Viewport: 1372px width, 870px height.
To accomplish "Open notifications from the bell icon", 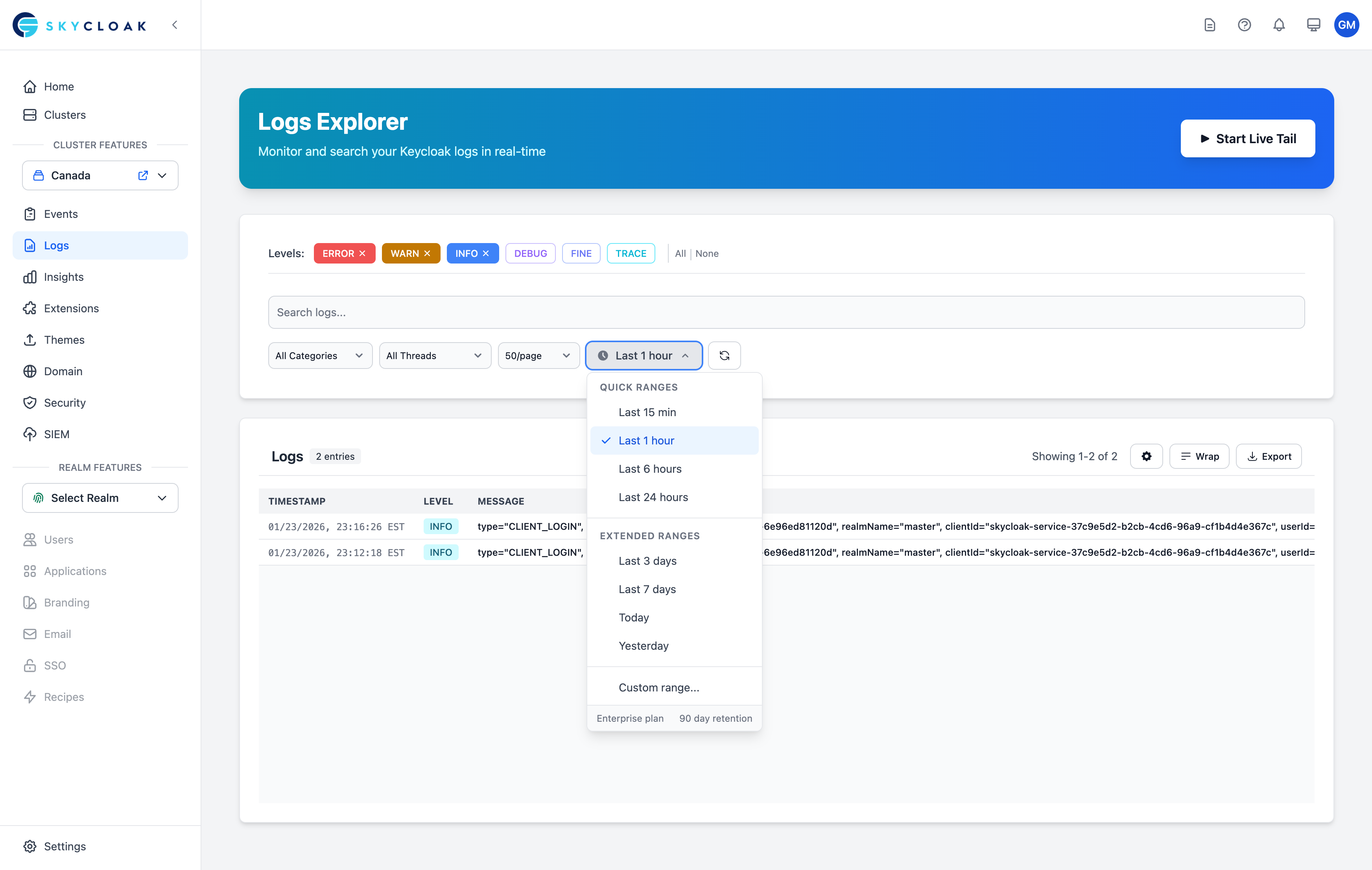I will [x=1278, y=24].
